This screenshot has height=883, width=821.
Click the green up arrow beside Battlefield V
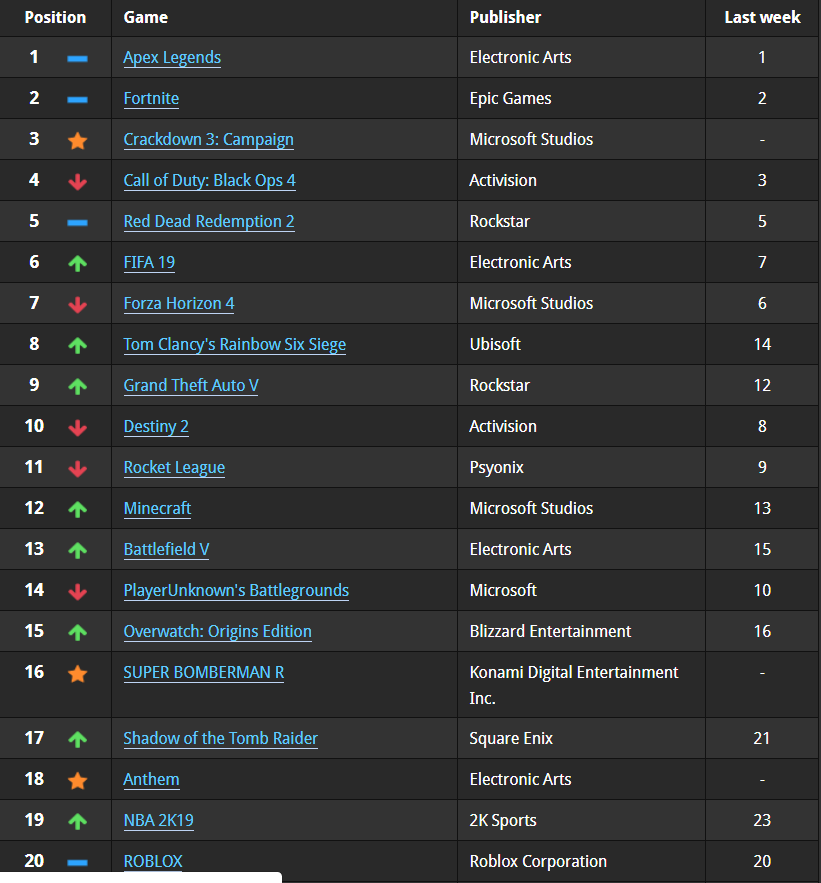coord(77,550)
